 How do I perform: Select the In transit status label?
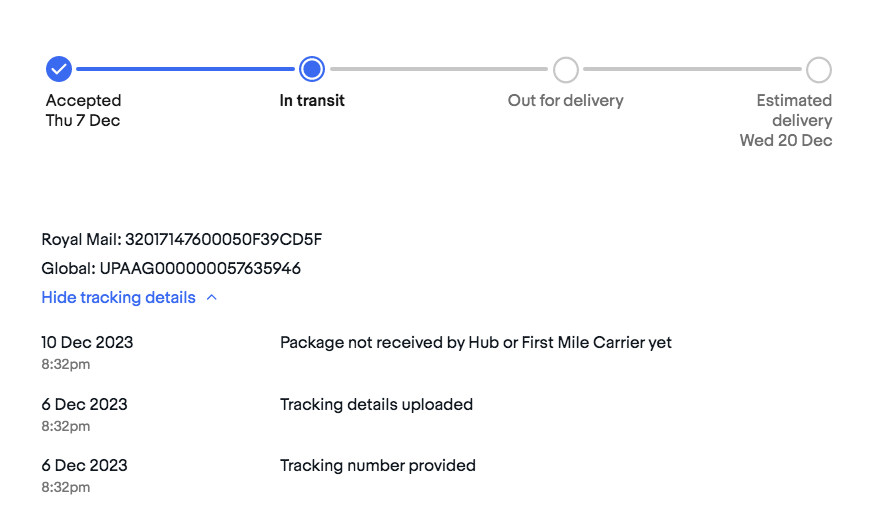click(312, 100)
